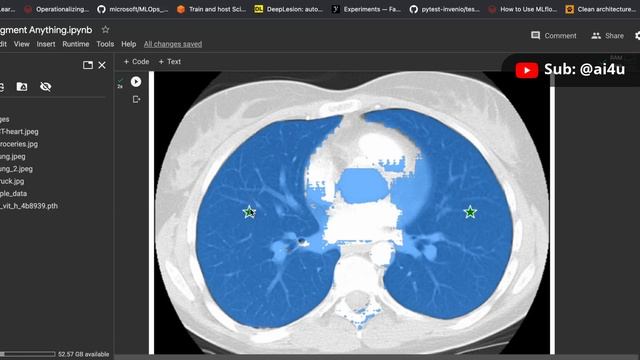Select the vit_h_4b8939.pth checkpoint file
The image size is (640, 360).
(x=29, y=206)
